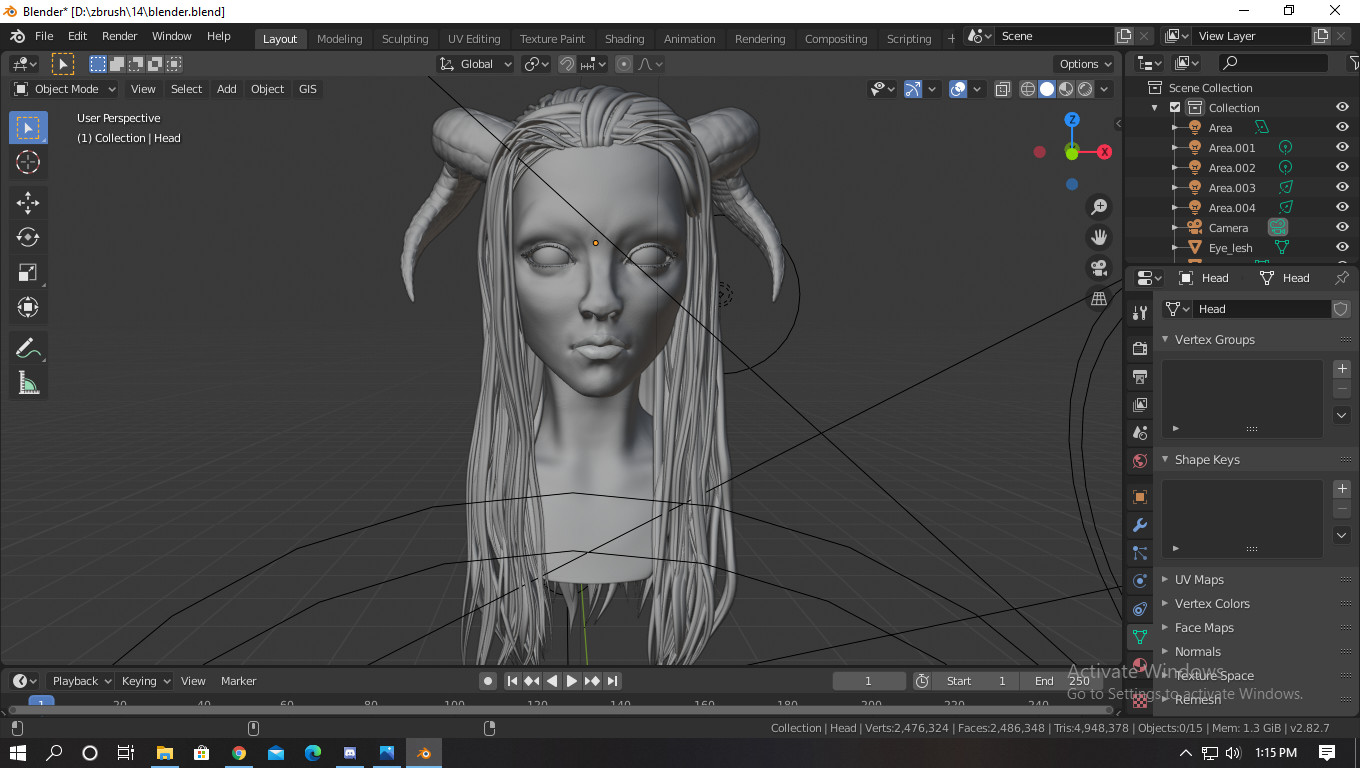Select the Scale tool
The image size is (1360, 768).
28,272
